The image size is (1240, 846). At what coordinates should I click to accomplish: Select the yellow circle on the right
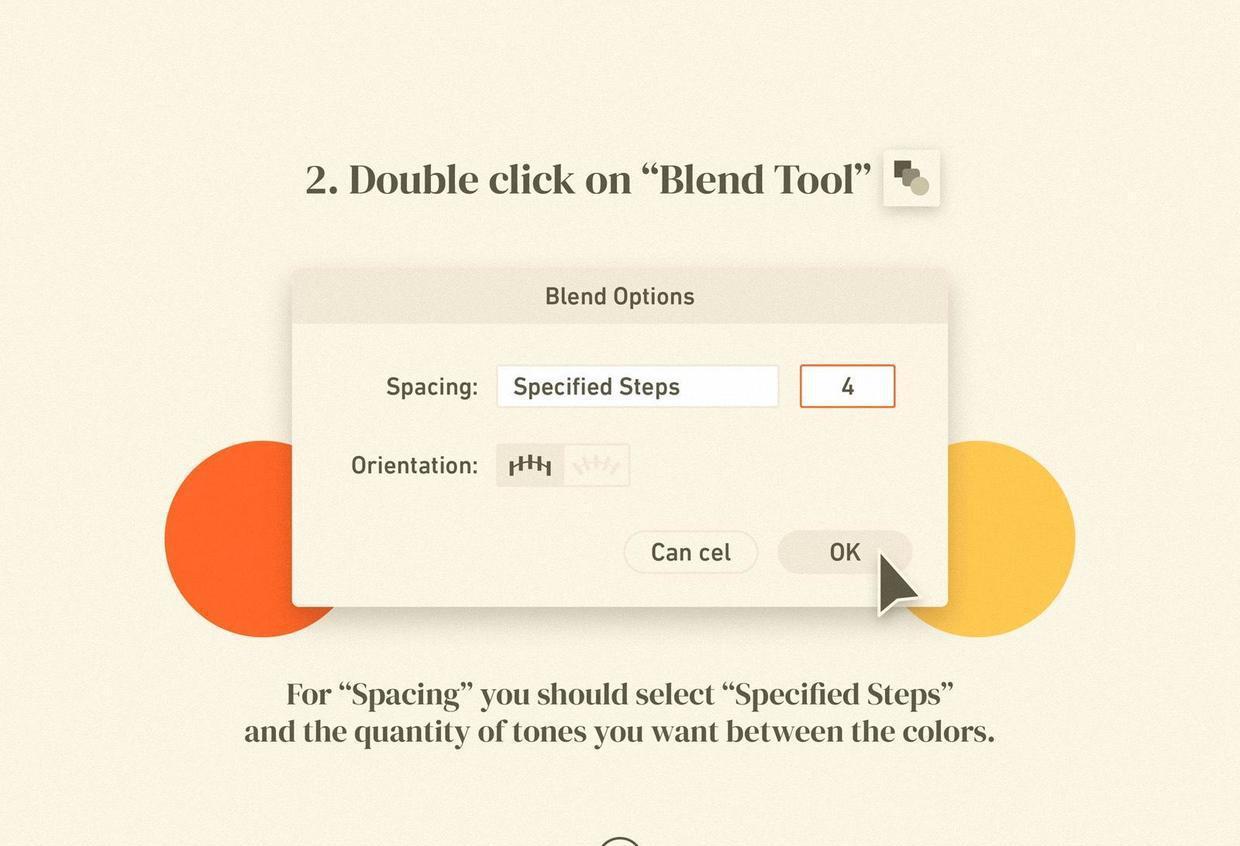point(1011,539)
